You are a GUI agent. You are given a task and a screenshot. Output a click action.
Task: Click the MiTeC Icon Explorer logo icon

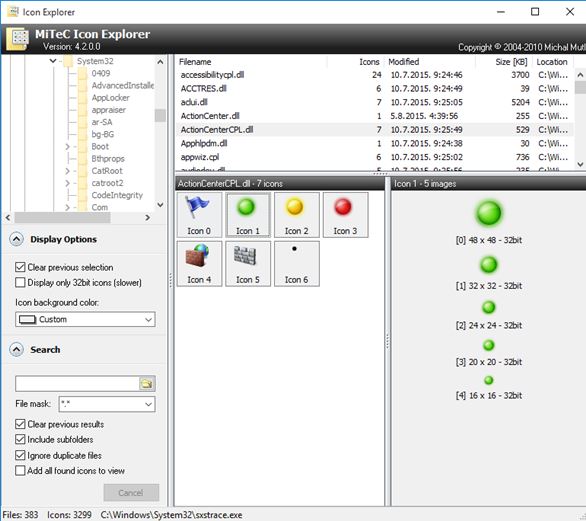click(17, 38)
